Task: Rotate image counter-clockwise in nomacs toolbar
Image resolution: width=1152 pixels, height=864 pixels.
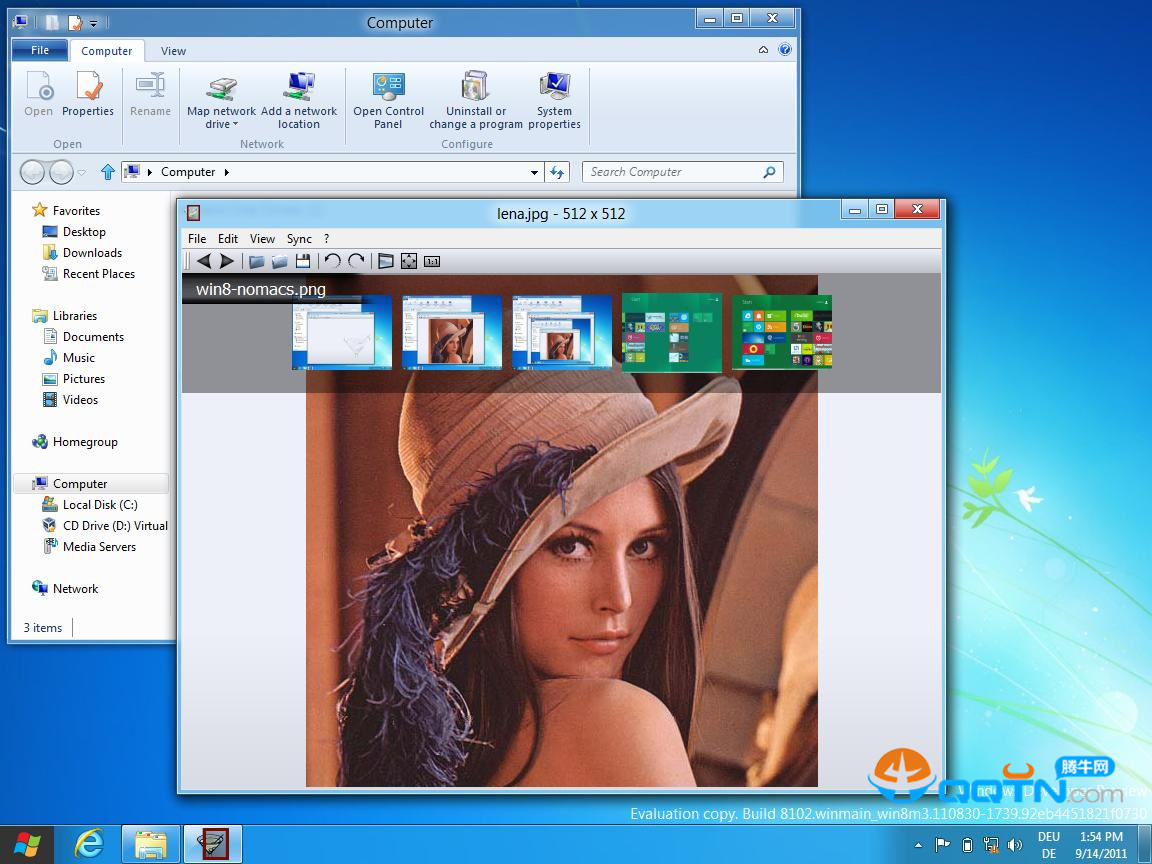Action: click(333, 261)
